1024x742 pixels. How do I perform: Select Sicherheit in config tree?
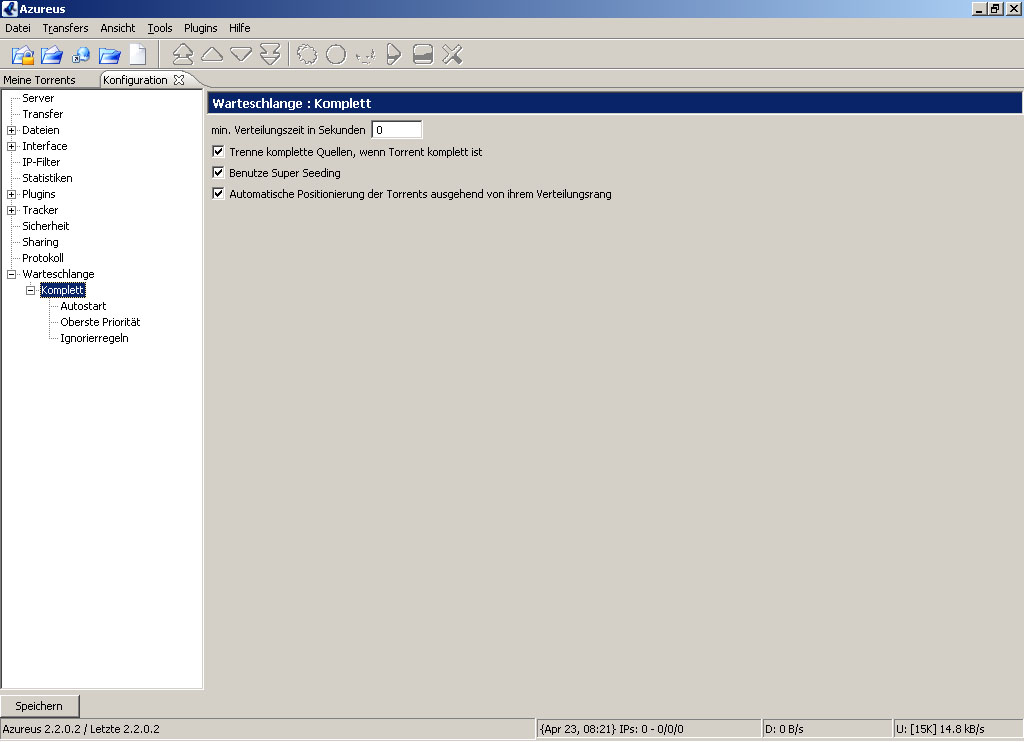pyautogui.click(x=46, y=226)
